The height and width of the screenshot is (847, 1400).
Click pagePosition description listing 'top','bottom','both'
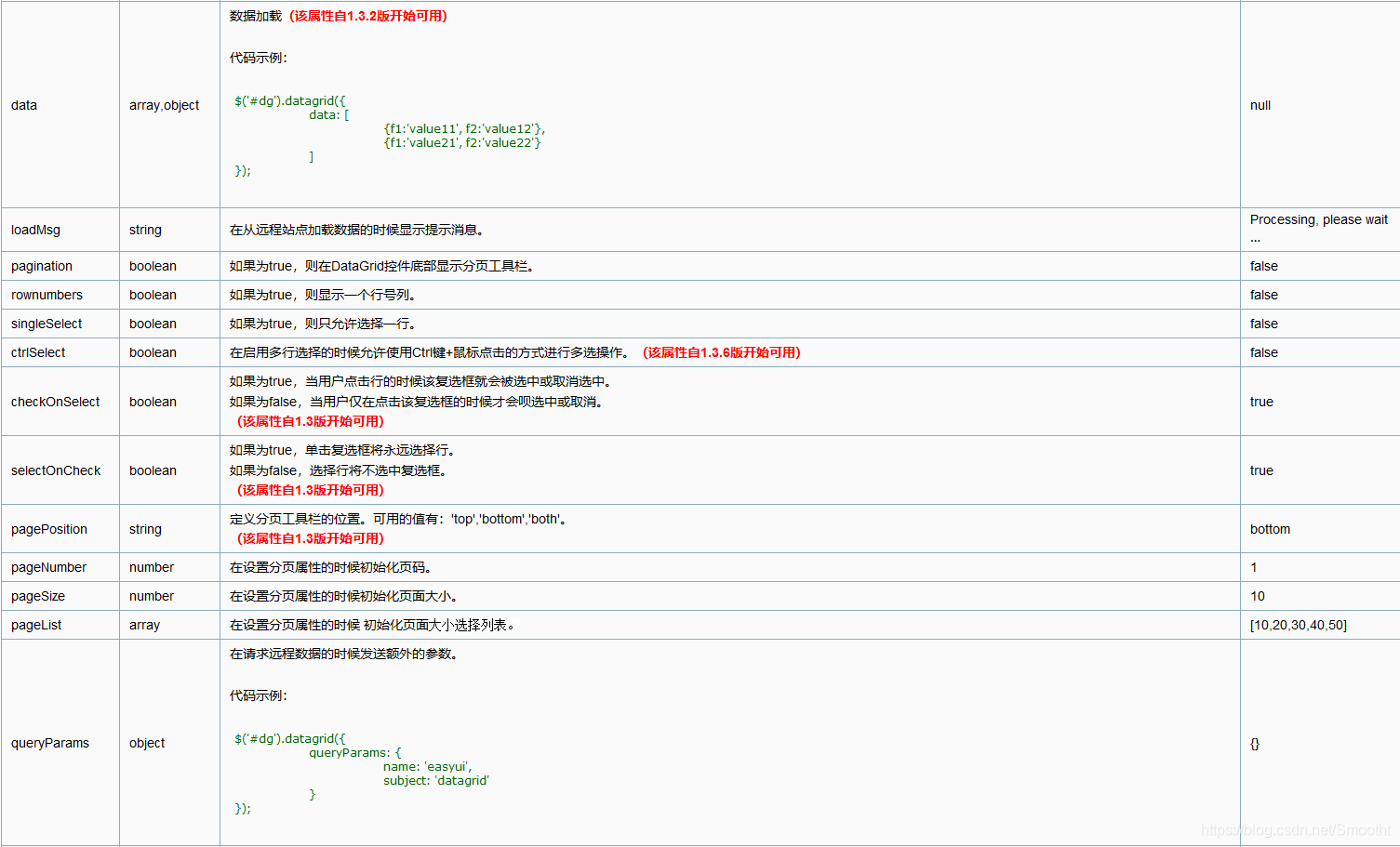(x=398, y=519)
